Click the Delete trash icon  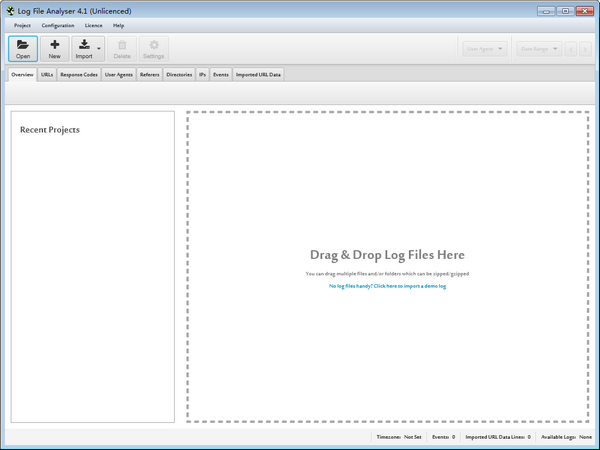[x=122, y=49]
